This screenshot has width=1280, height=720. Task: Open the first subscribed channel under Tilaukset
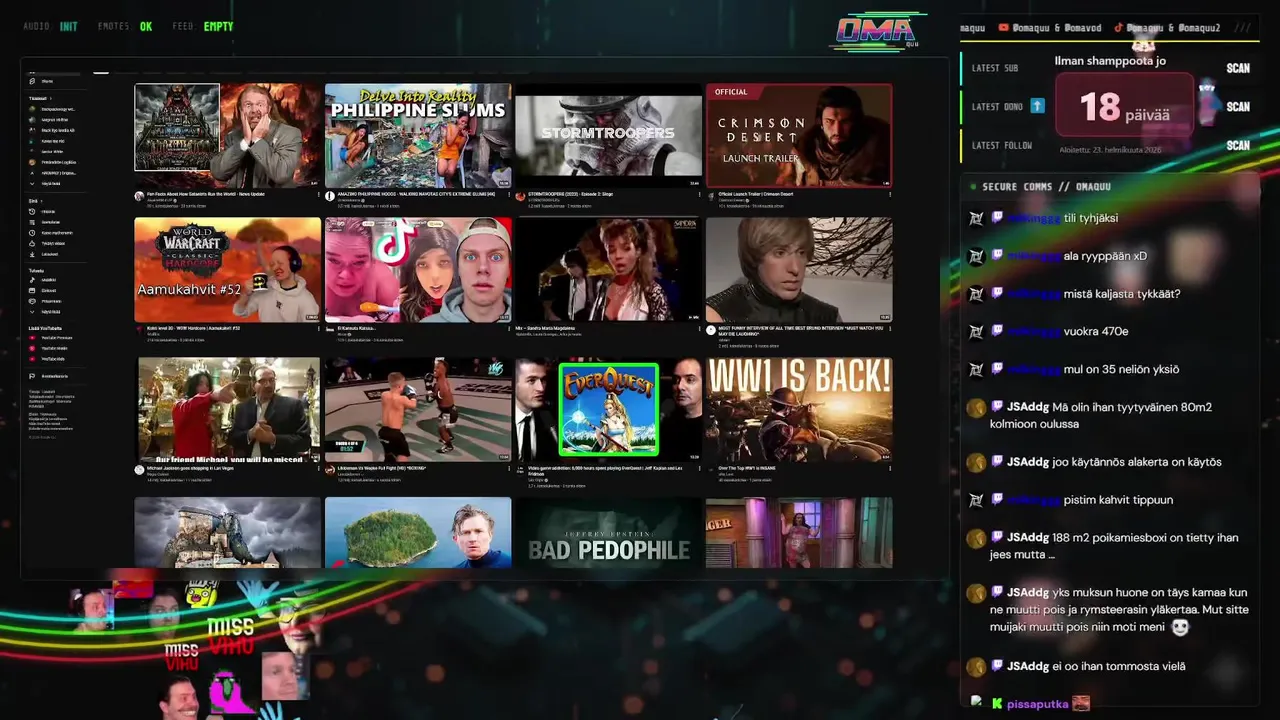point(52,109)
